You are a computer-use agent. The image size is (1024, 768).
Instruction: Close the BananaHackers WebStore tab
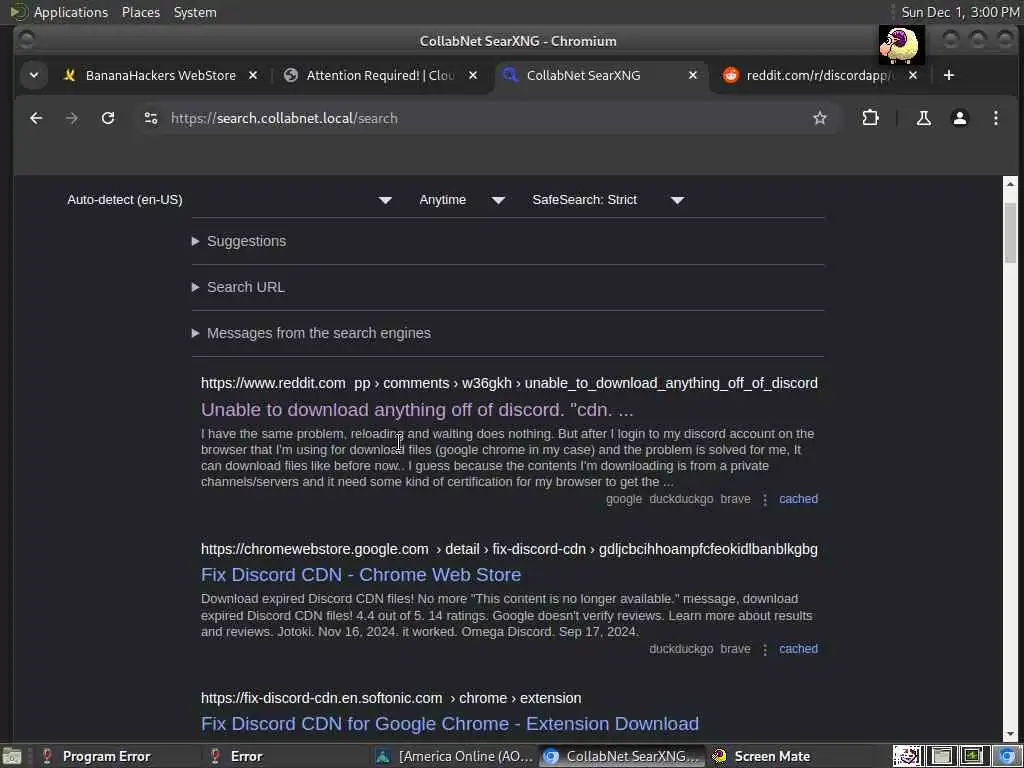[253, 75]
